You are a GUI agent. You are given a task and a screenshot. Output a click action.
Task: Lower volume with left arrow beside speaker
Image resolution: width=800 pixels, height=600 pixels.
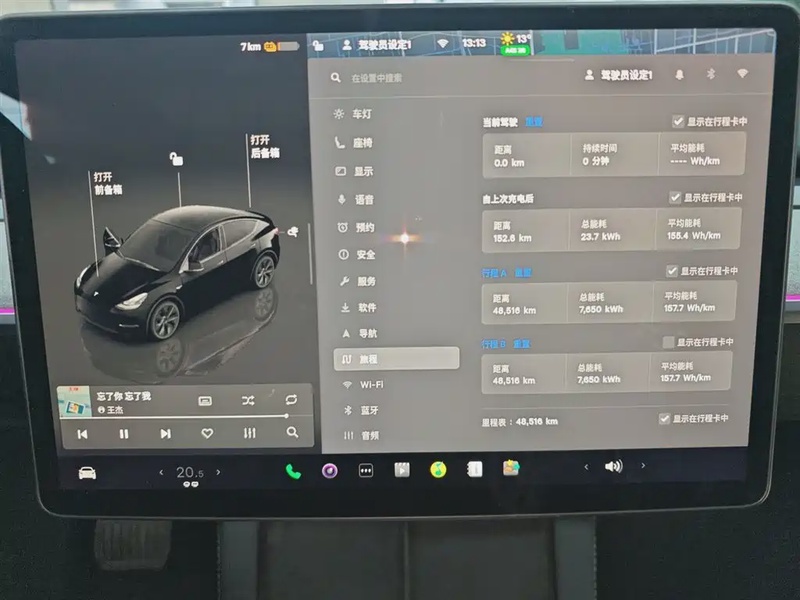[587, 466]
